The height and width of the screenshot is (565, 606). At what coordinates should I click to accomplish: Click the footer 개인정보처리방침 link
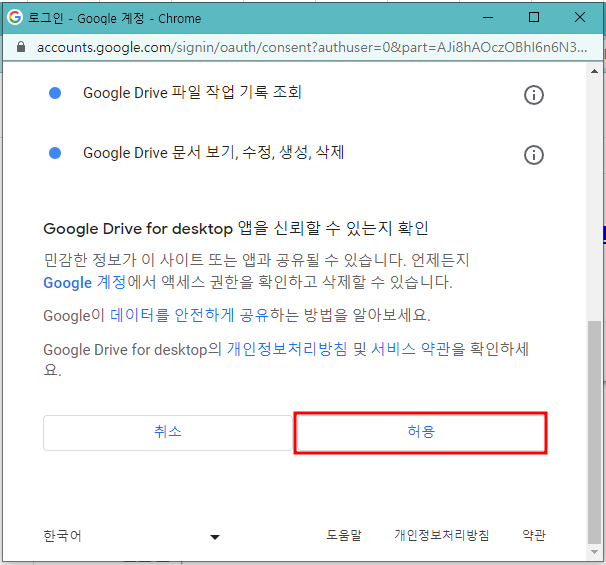pyautogui.click(x=442, y=535)
